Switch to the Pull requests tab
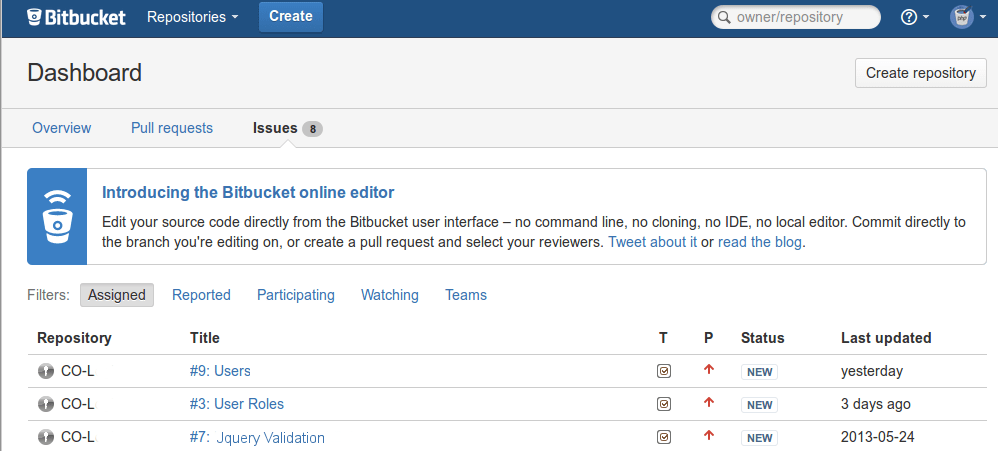 (x=172, y=128)
